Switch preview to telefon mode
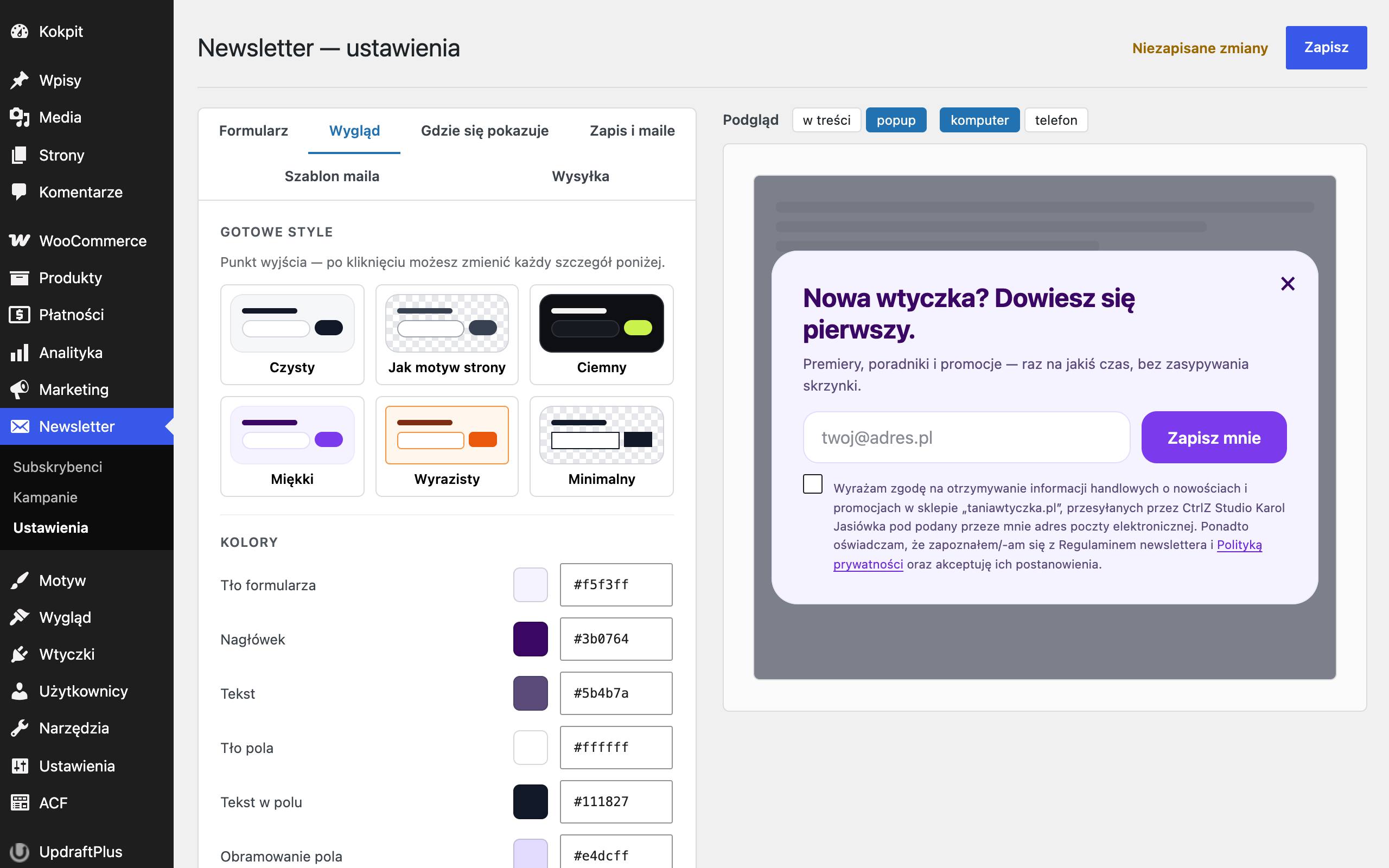Image resolution: width=1389 pixels, height=868 pixels. click(x=1055, y=120)
